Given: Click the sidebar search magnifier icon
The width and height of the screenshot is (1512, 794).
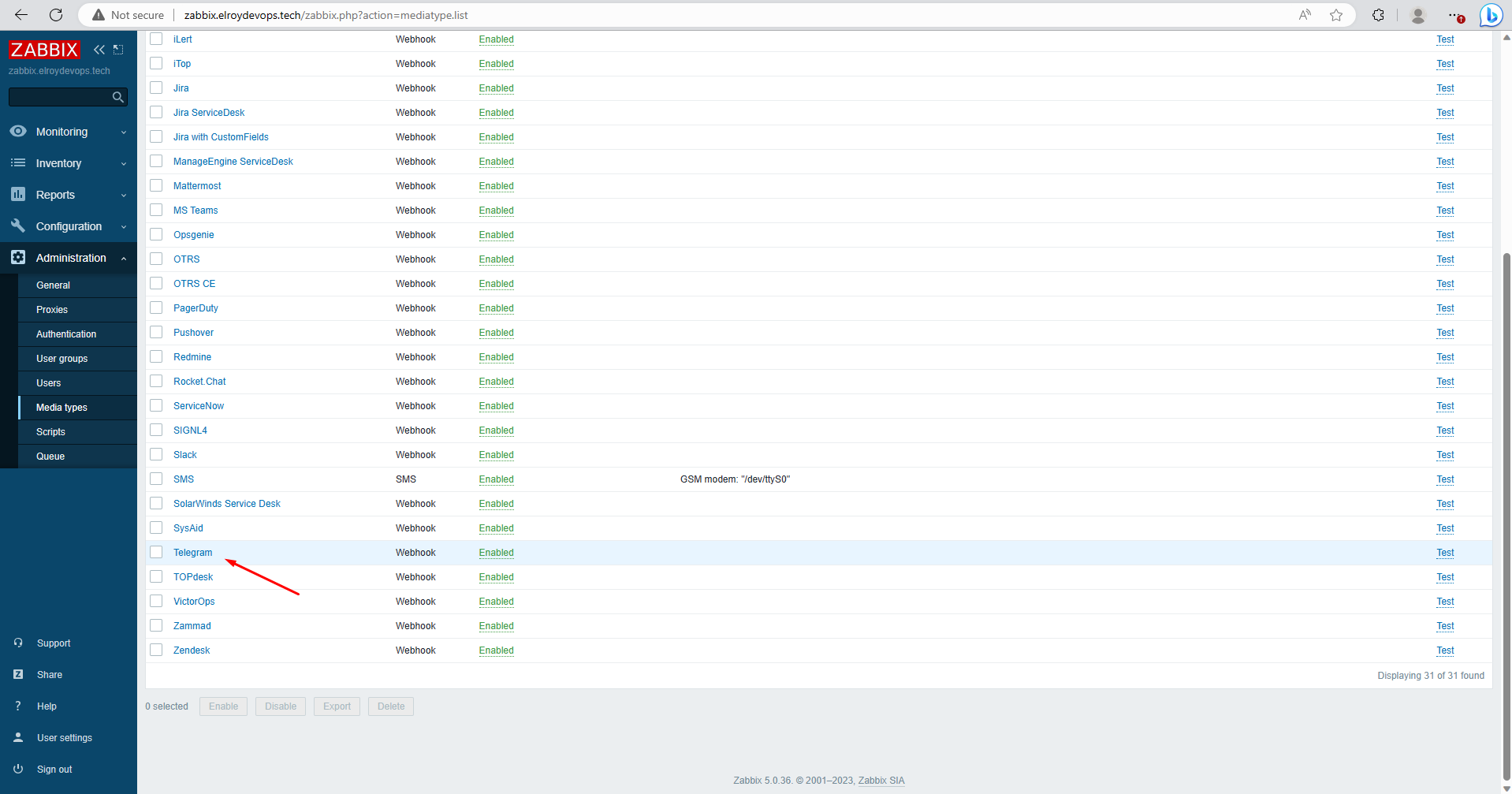Looking at the screenshot, I should point(118,97).
